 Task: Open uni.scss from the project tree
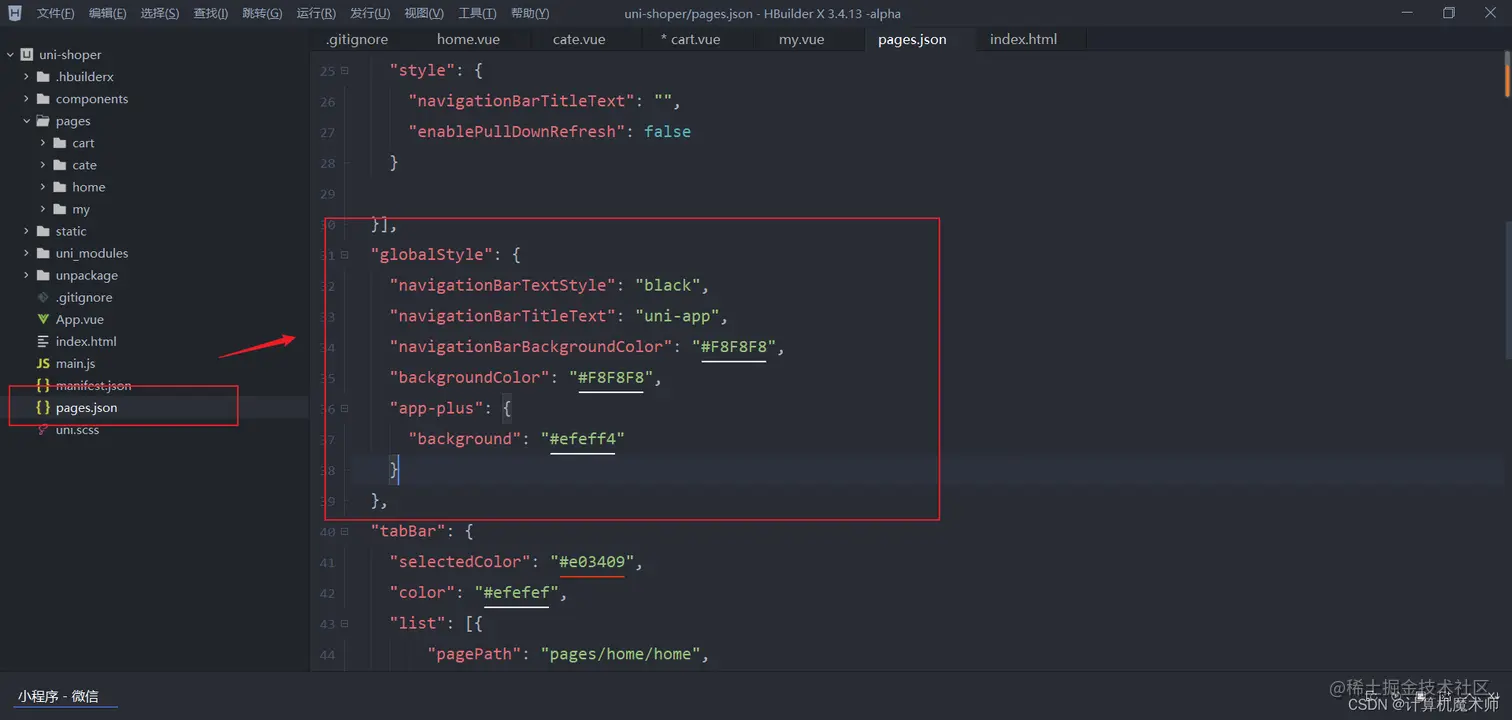(77, 429)
